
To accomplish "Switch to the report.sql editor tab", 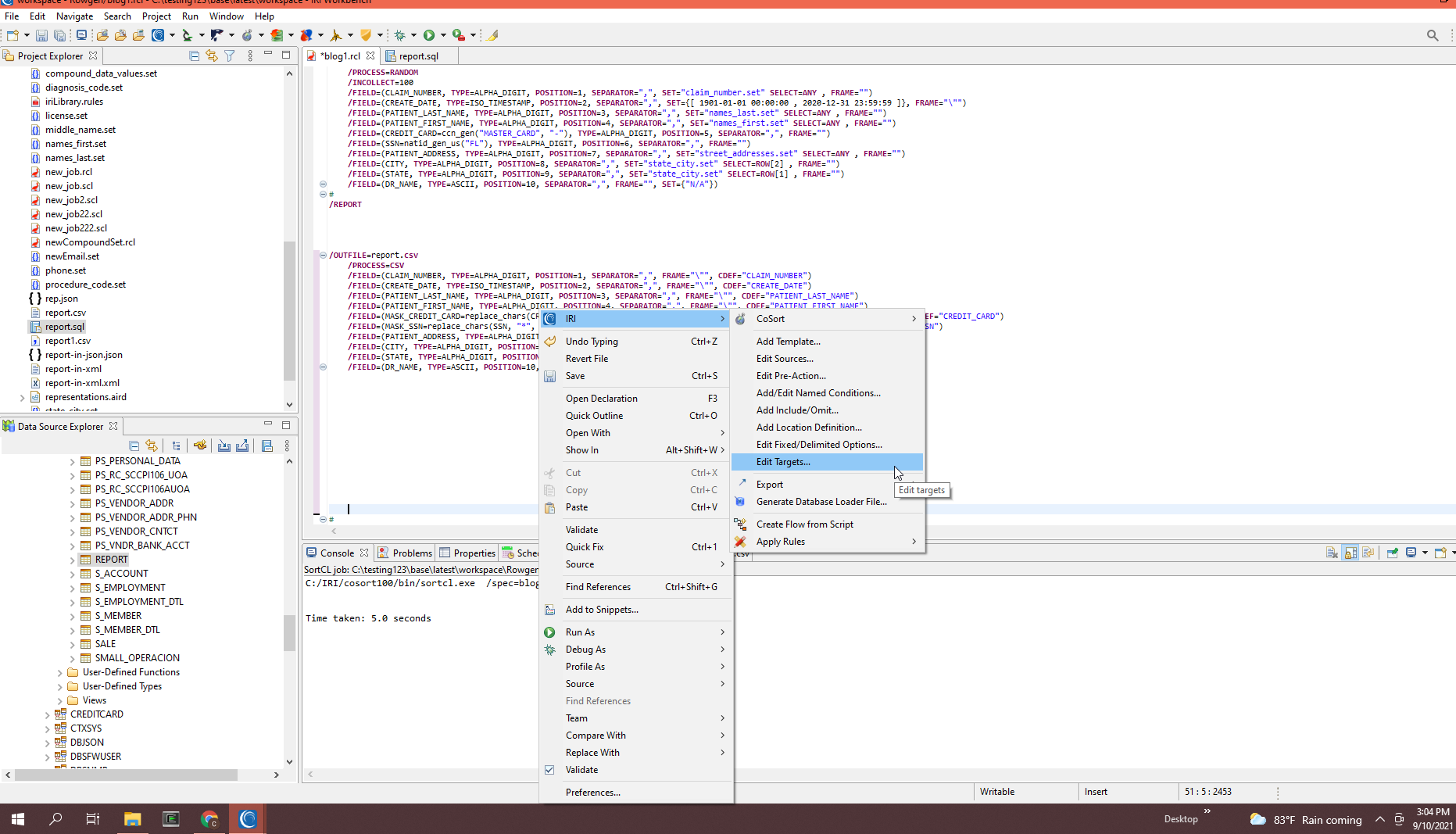I will (x=418, y=56).
